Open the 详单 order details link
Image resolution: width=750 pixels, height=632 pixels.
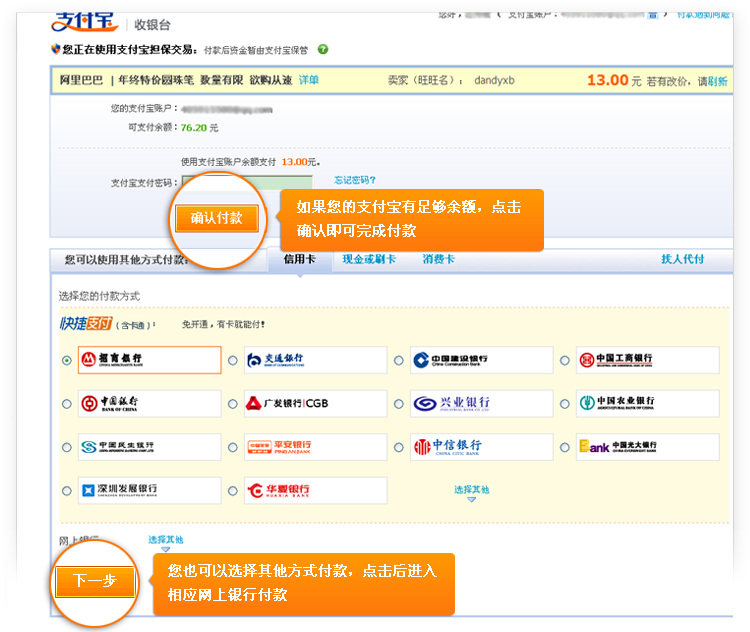click(309, 80)
